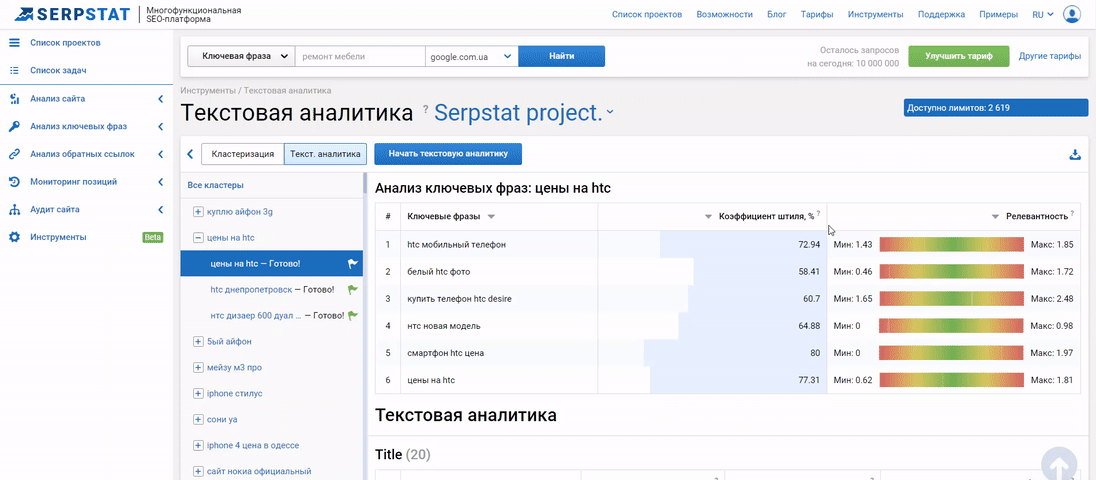This screenshot has width=1096, height=480.
Task: Click the clock icon for Мониторинг позиций
Action: 14,182
